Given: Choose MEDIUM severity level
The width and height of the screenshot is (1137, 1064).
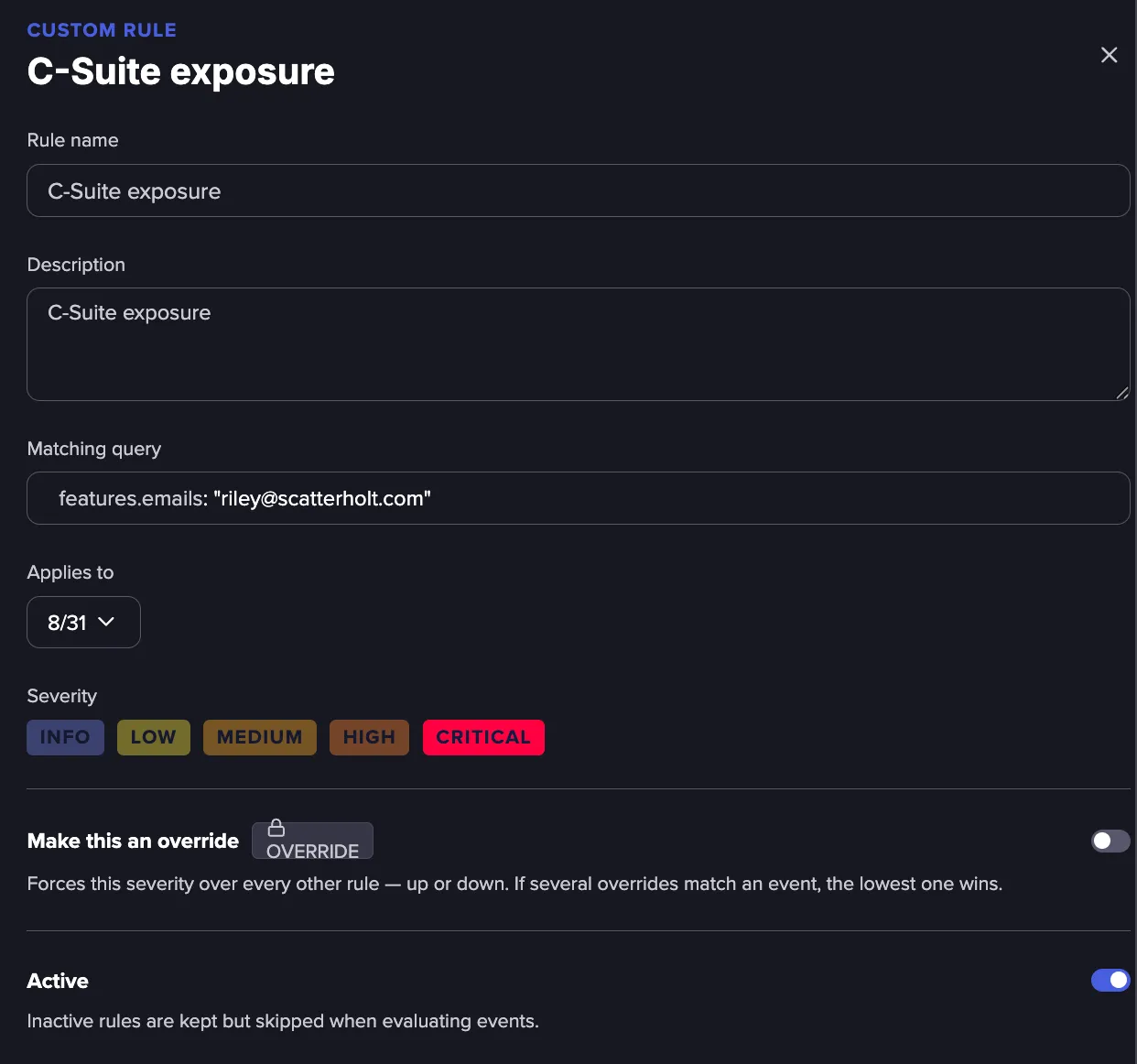Looking at the screenshot, I should (259, 737).
